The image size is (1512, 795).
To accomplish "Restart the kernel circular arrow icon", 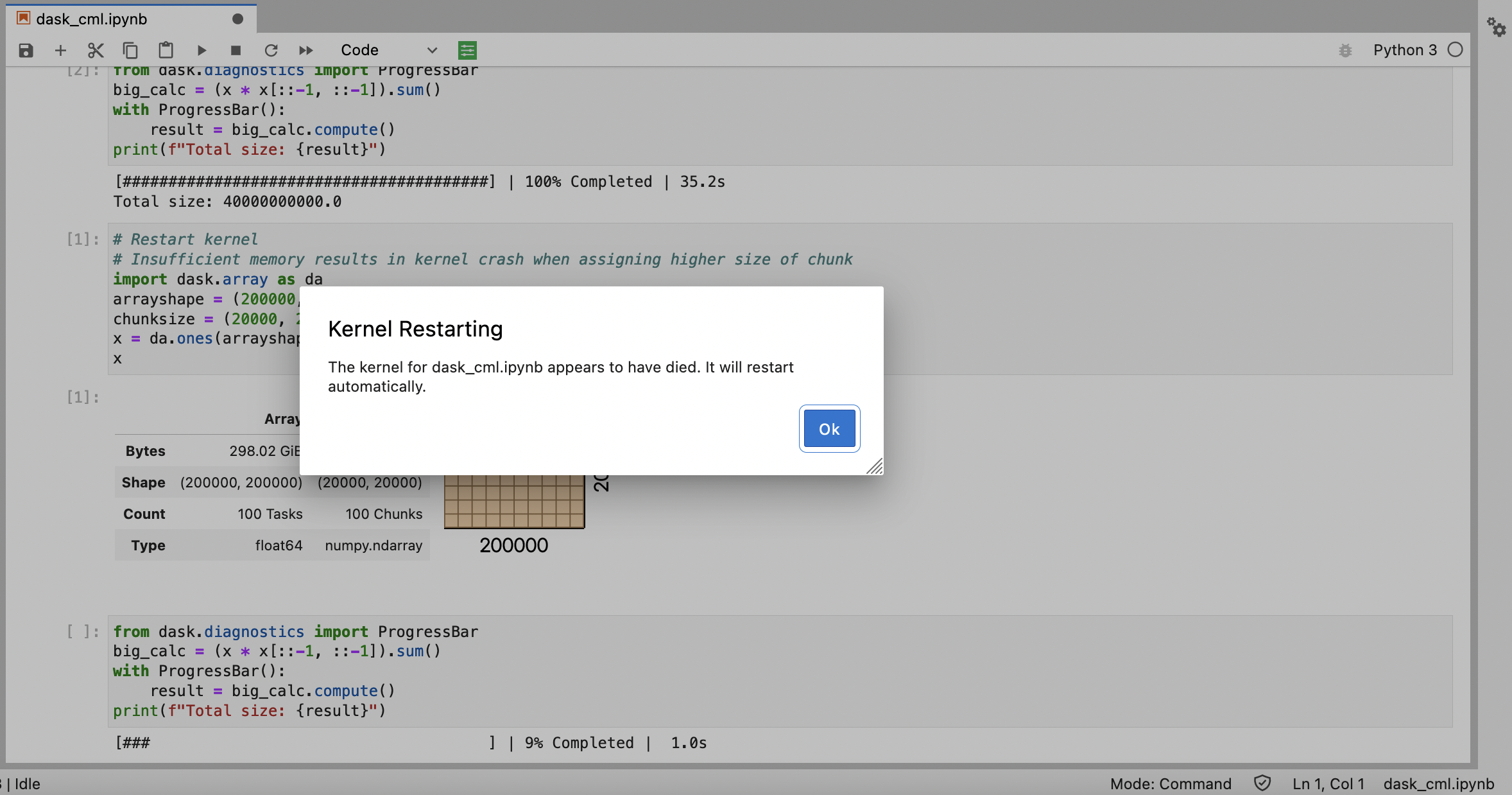I will (271, 50).
